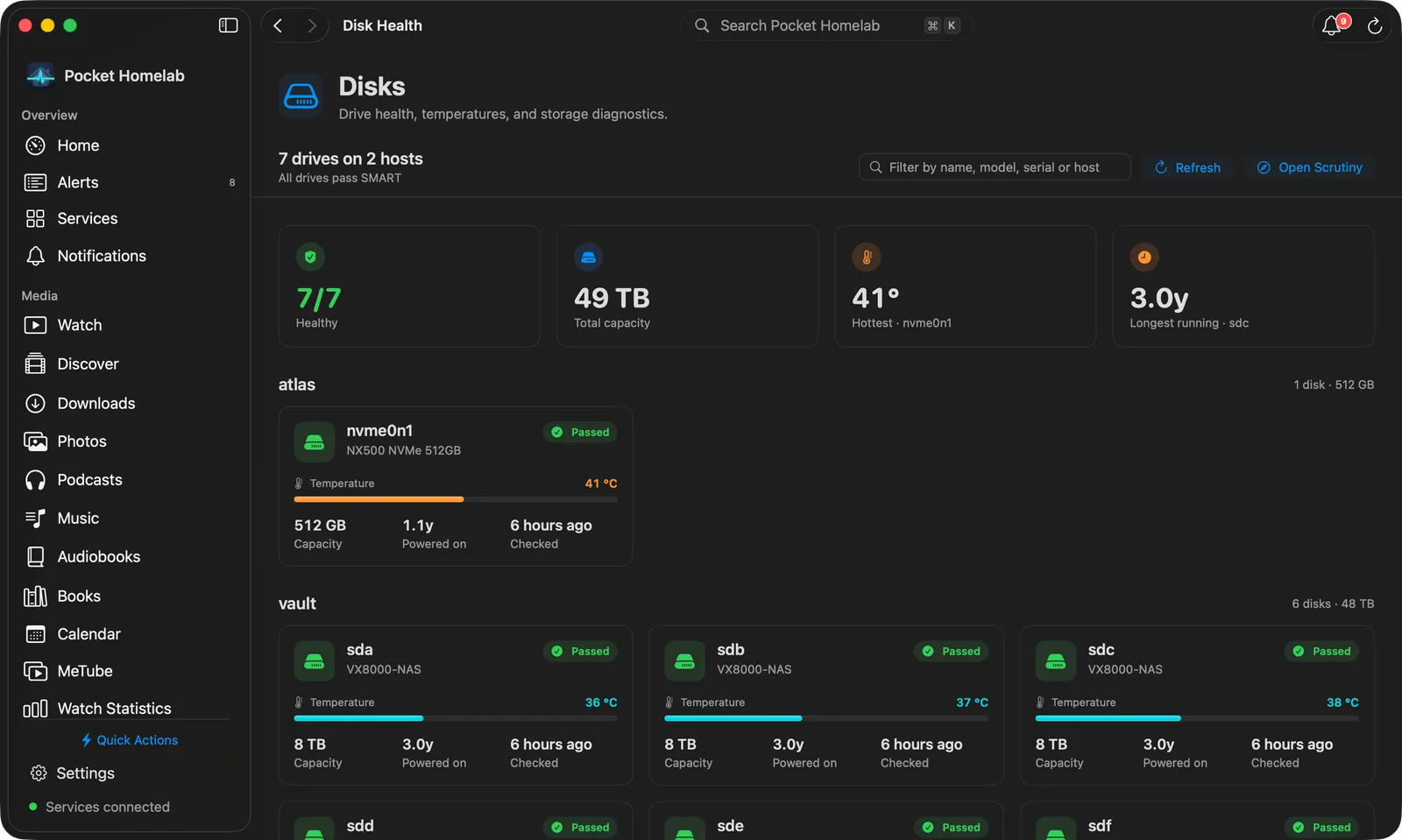
Task: Open the sda drive card
Action: (x=456, y=705)
